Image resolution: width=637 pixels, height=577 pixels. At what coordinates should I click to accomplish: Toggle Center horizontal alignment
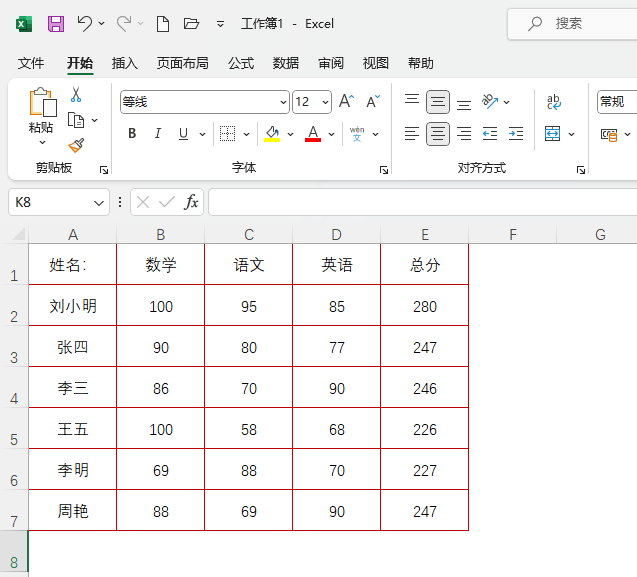pyautogui.click(x=438, y=134)
